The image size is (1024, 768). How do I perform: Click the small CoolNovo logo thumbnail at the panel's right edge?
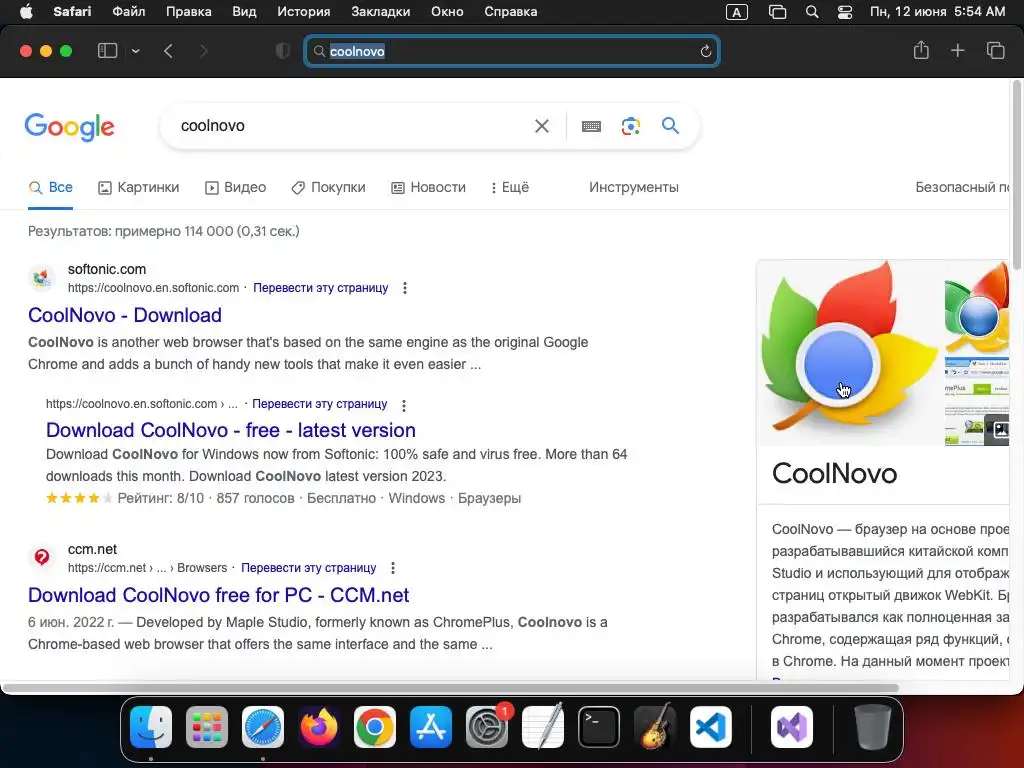[x=977, y=306]
